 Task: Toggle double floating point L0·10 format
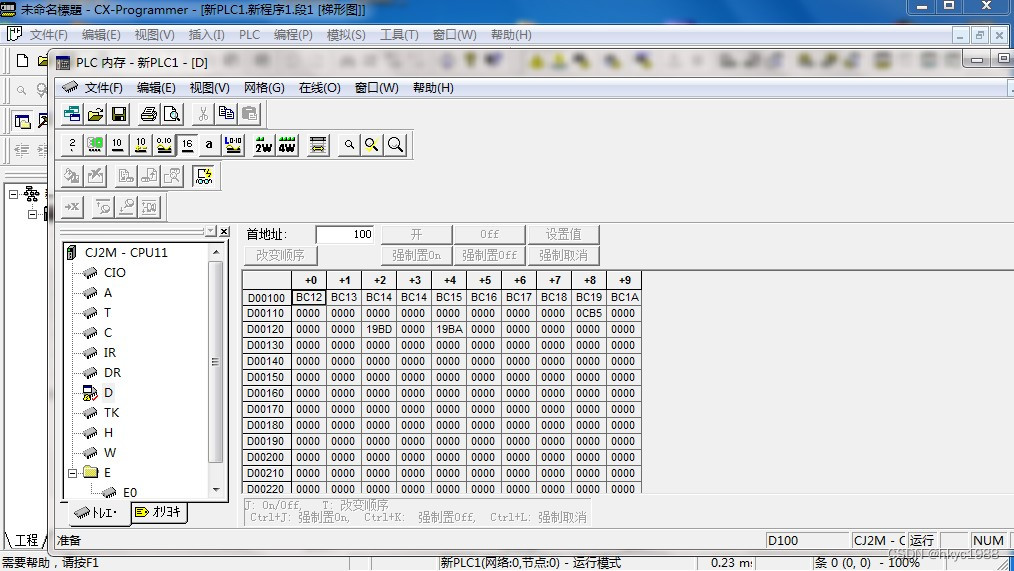233,145
